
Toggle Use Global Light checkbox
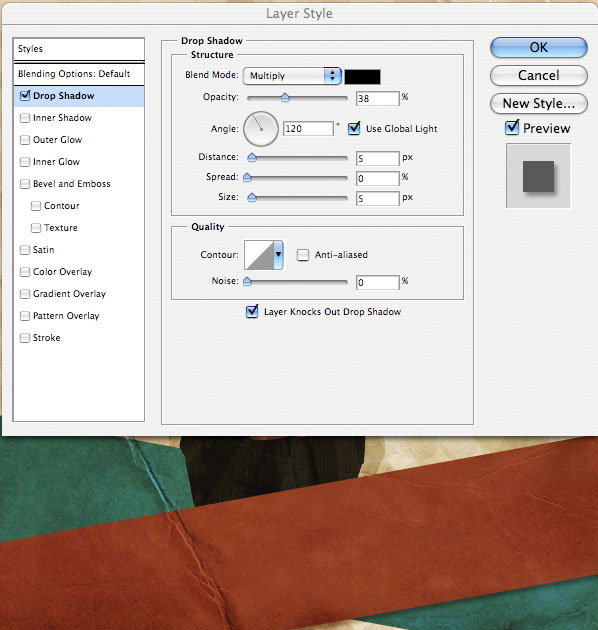pos(354,129)
